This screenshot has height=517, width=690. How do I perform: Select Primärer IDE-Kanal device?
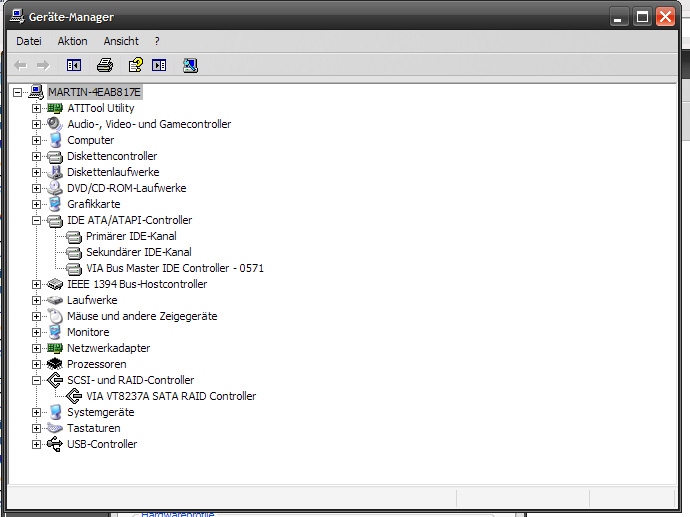131,236
